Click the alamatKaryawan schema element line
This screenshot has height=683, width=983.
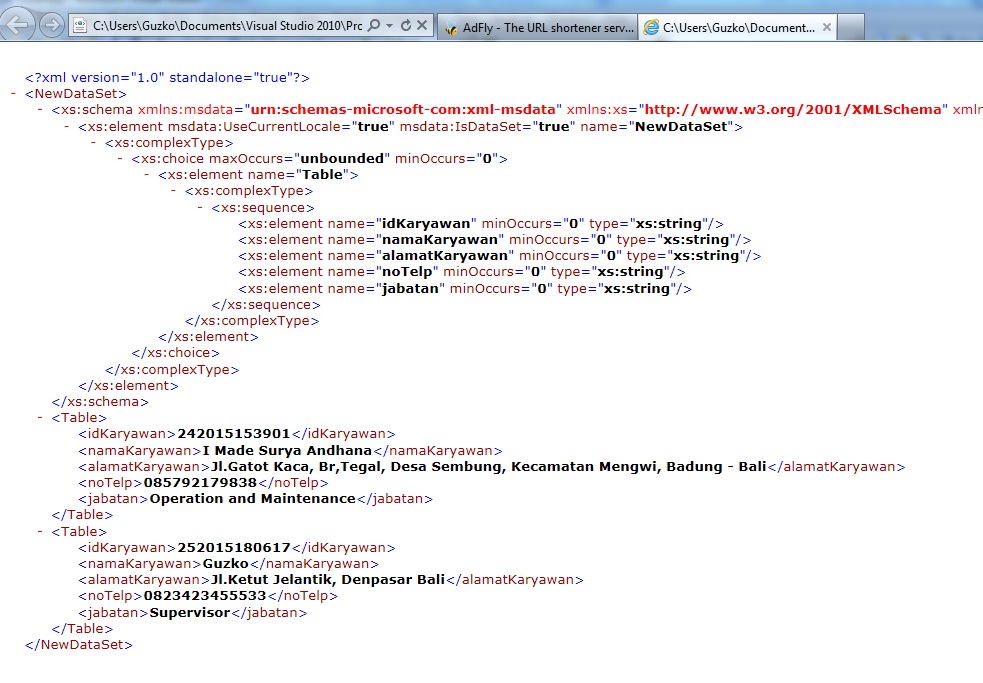500,256
